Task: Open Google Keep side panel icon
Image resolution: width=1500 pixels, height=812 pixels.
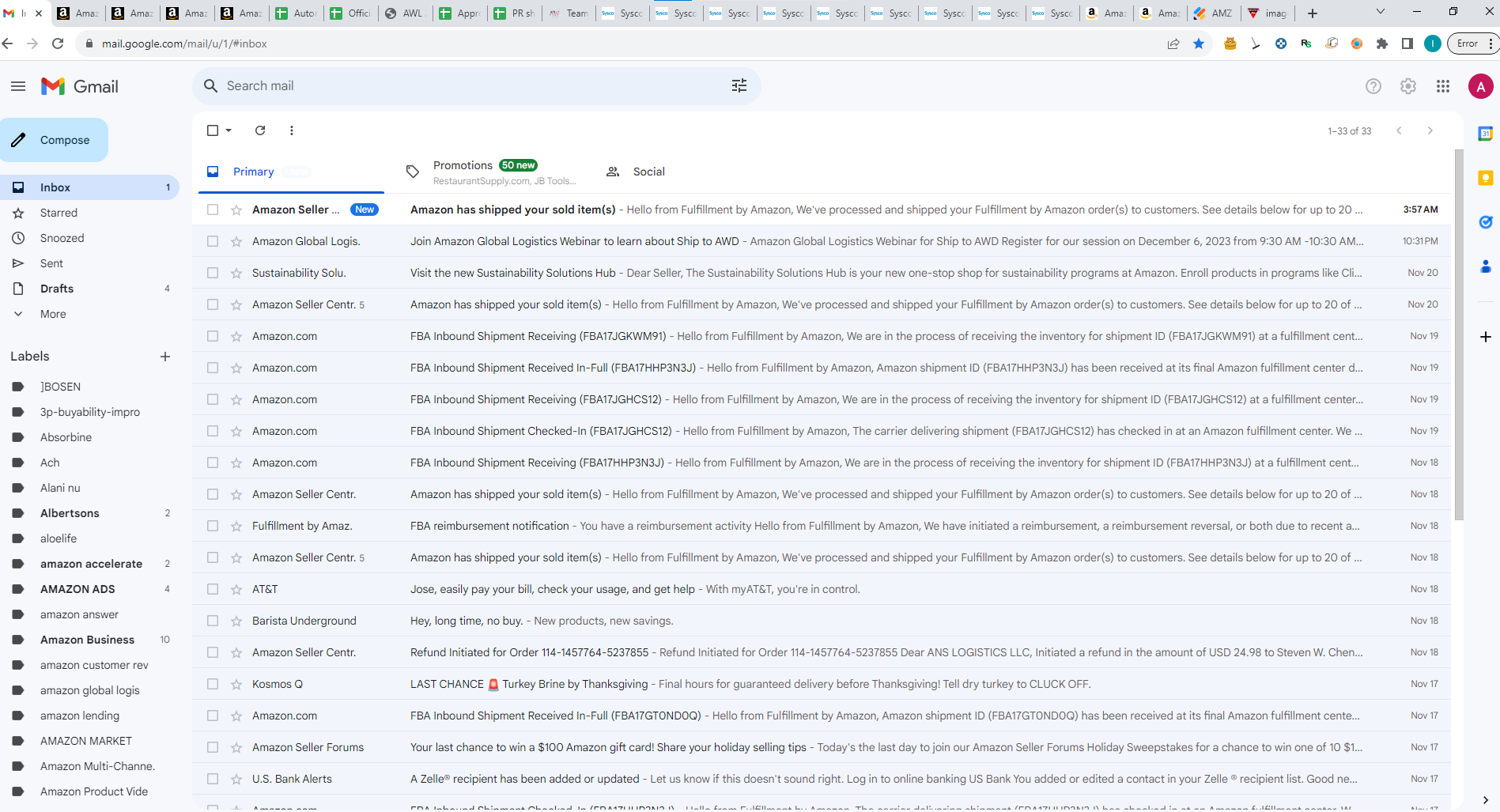Action: click(1486, 178)
